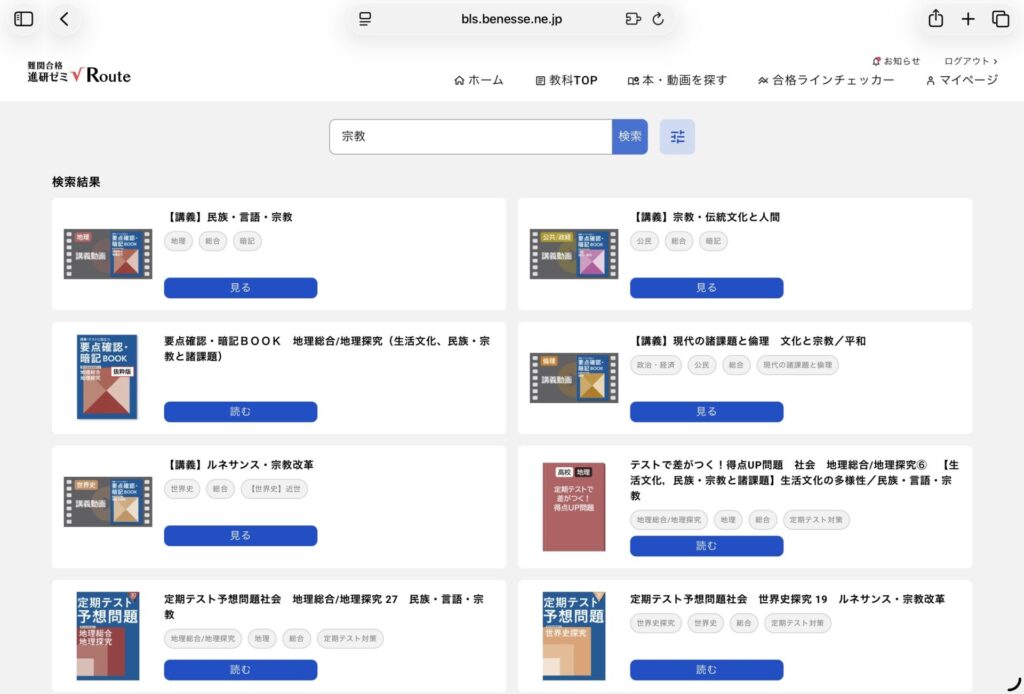Open Safari sidebar panel icon

point(24,19)
